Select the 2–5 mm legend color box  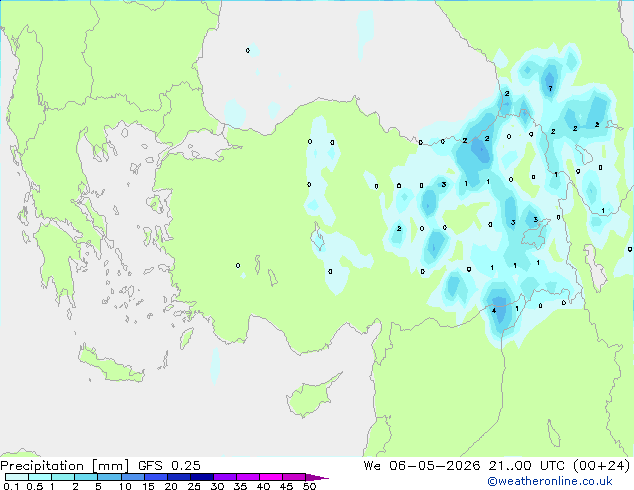click(86, 477)
